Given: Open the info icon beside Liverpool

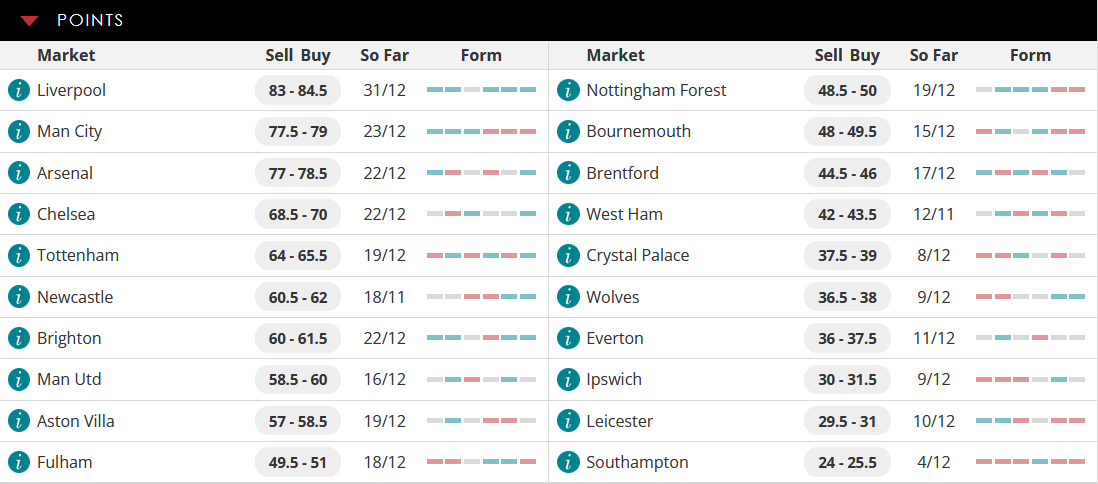Looking at the screenshot, I should point(19,90).
